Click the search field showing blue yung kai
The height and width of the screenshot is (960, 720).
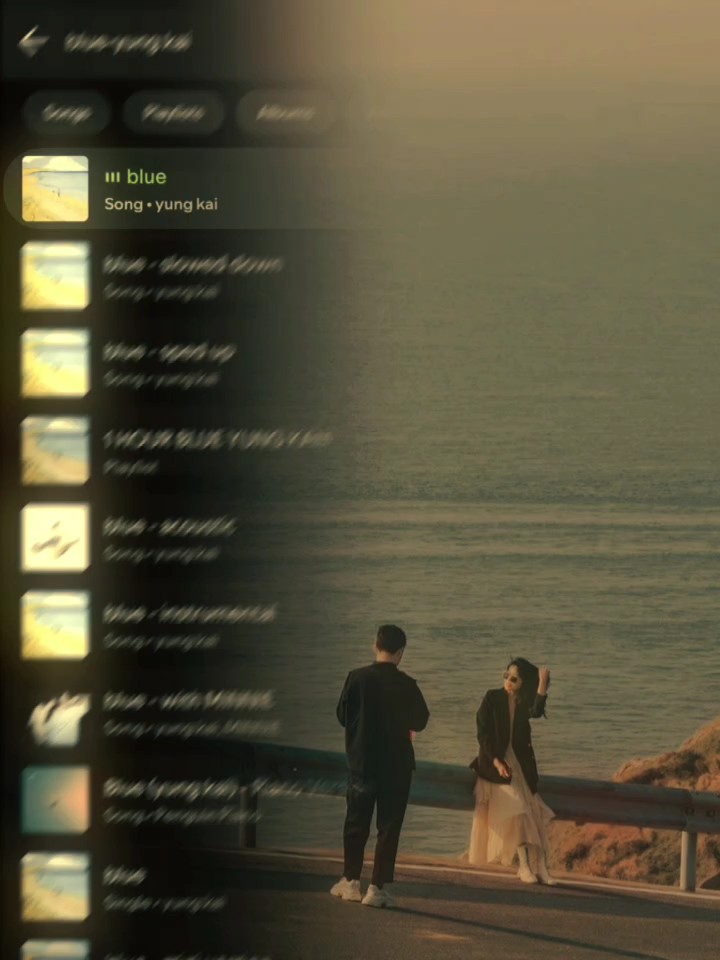[128, 42]
